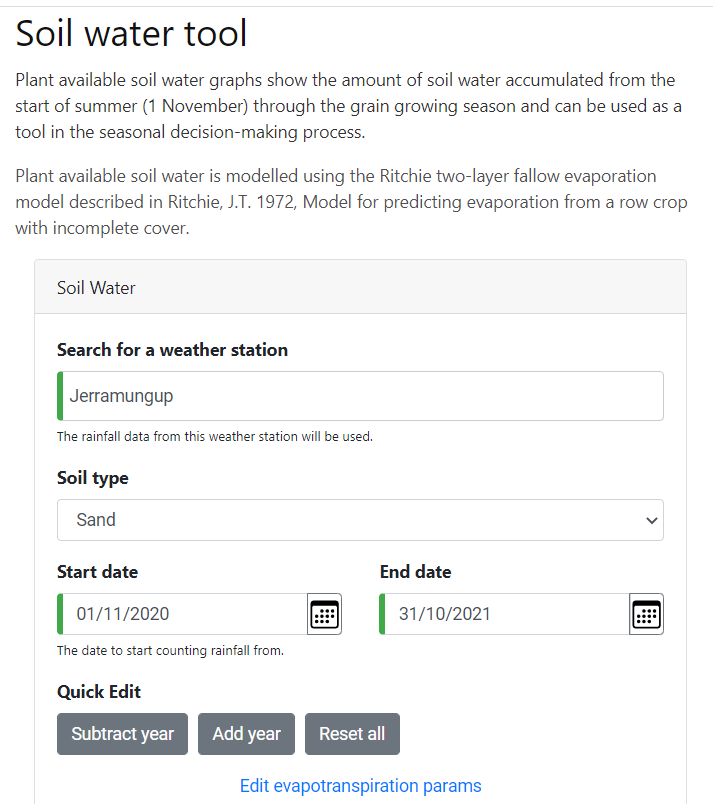Click the 'date to start counting rainfall' hint
Image resolution: width=713 pixels, height=804 pixels.
(x=170, y=651)
